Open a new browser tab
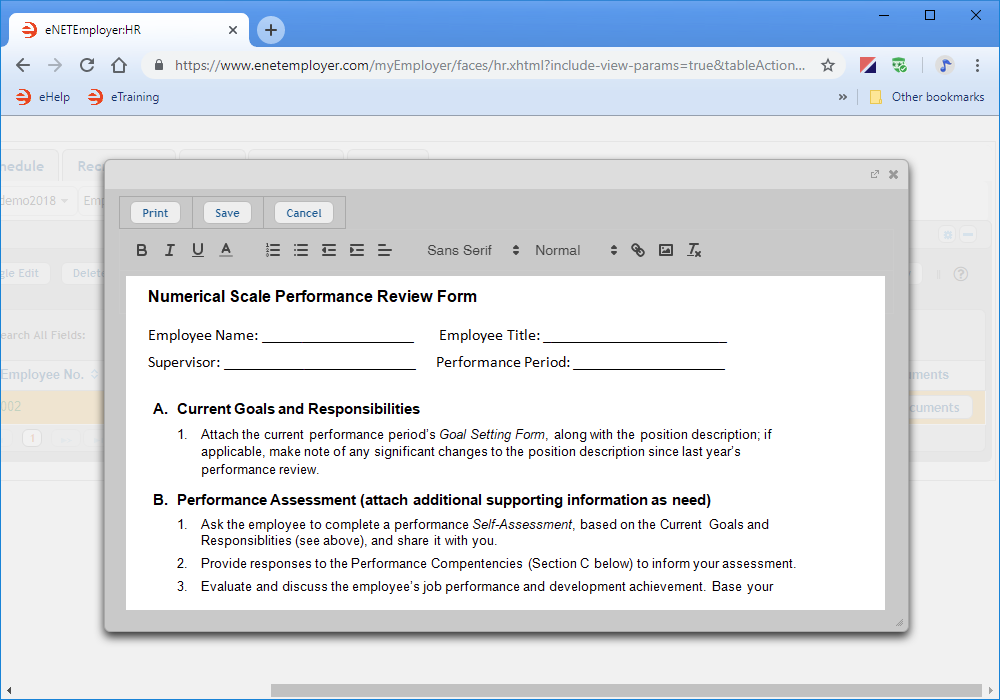Screen dimensions: 1000x700 [270, 30]
